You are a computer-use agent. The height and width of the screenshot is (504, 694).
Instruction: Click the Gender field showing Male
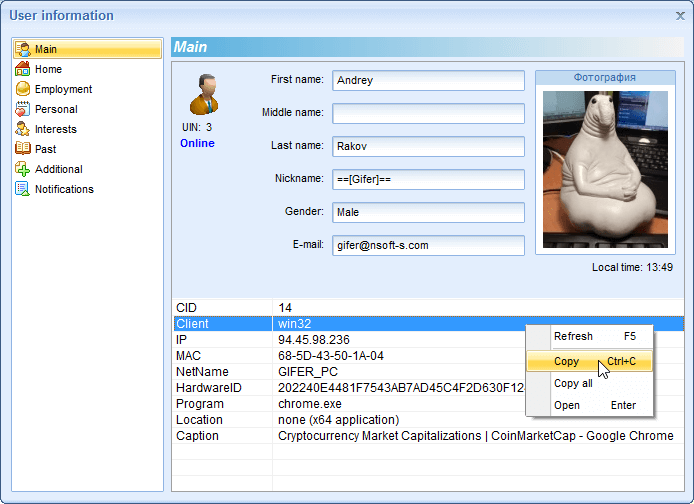[428, 212]
